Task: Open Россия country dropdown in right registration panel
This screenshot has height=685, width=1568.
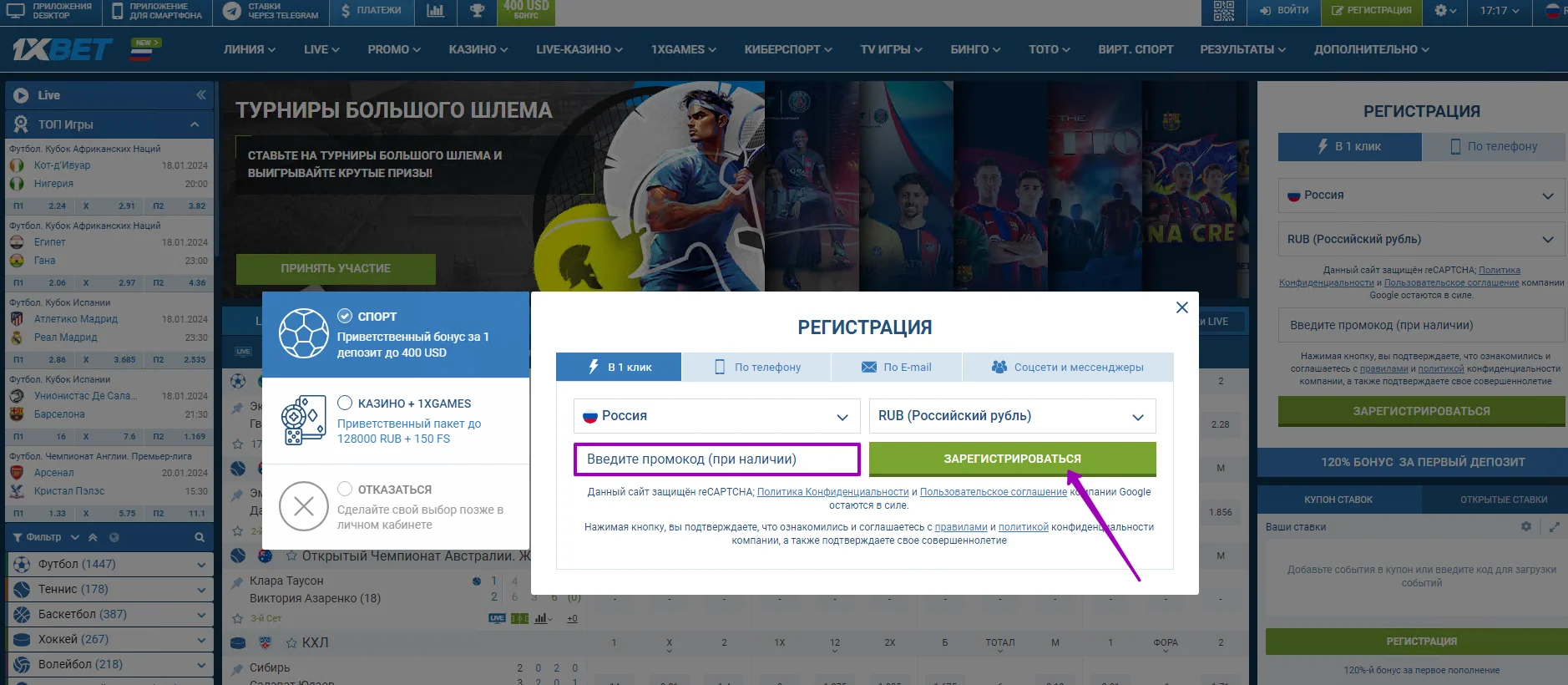Action: (x=1421, y=195)
